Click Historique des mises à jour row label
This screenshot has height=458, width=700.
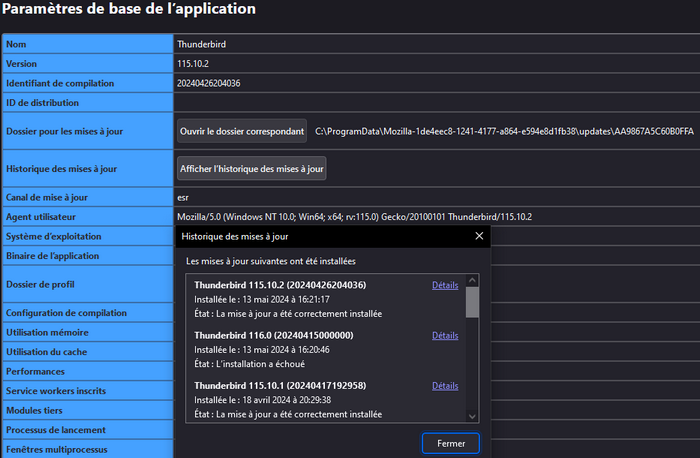(x=62, y=169)
